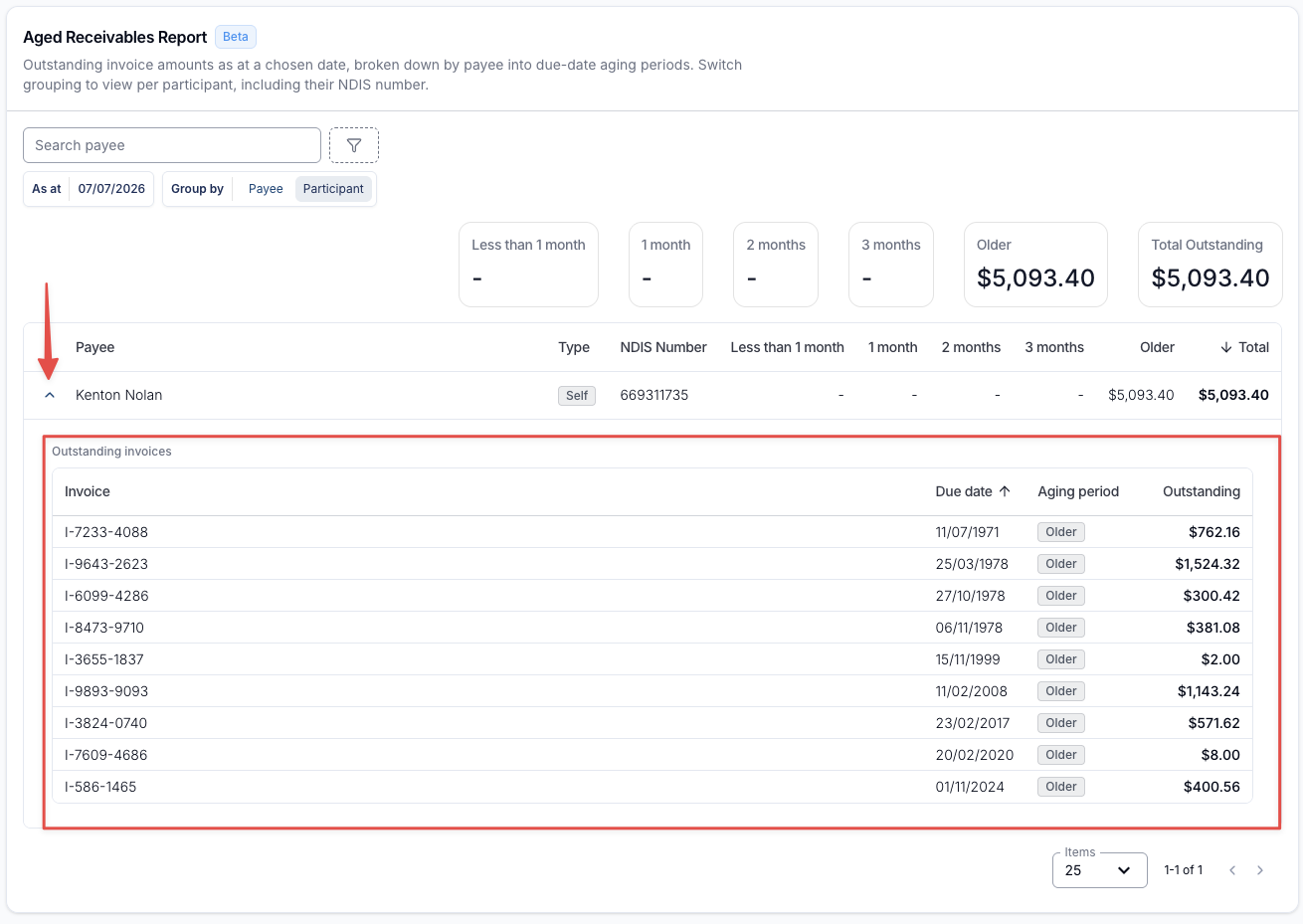Open the Items per page dropdown
The width and height of the screenshot is (1303, 924).
pos(1099,870)
